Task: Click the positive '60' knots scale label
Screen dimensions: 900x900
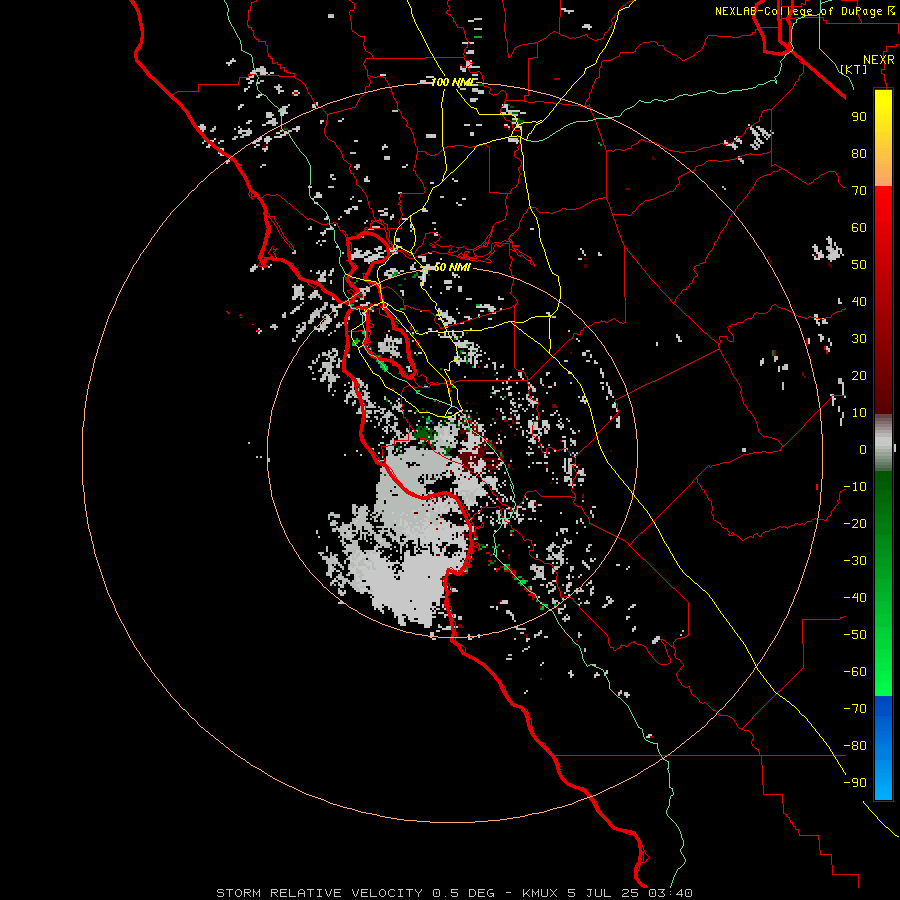Action: [x=859, y=227]
